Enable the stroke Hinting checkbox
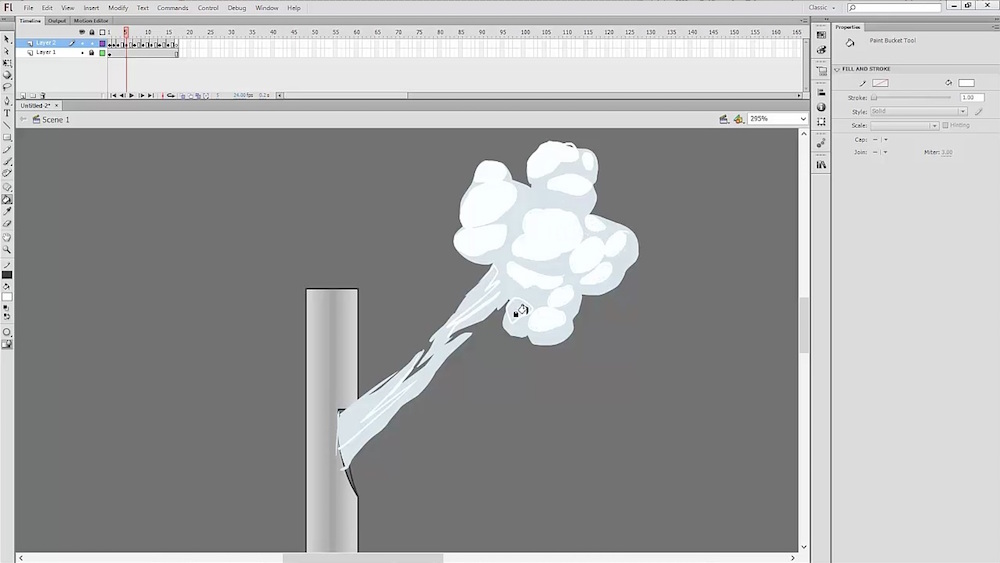Image resolution: width=1000 pixels, height=563 pixels. 946,125
